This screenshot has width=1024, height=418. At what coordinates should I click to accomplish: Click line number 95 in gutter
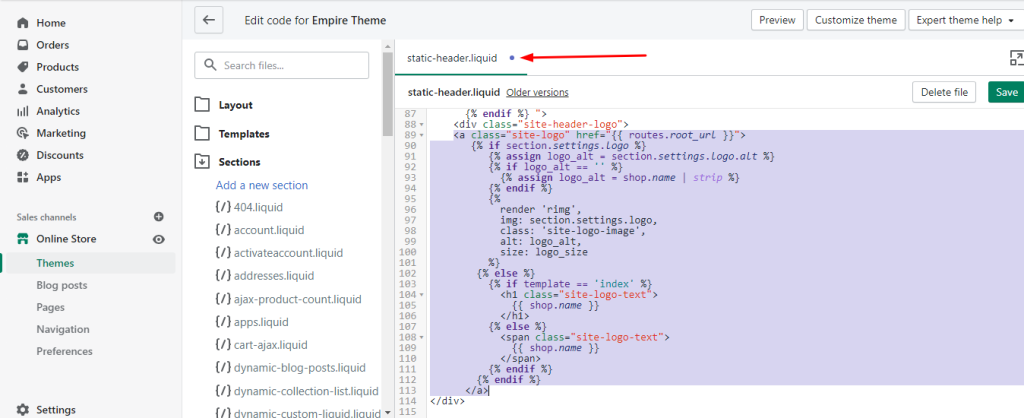(x=409, y=199)
